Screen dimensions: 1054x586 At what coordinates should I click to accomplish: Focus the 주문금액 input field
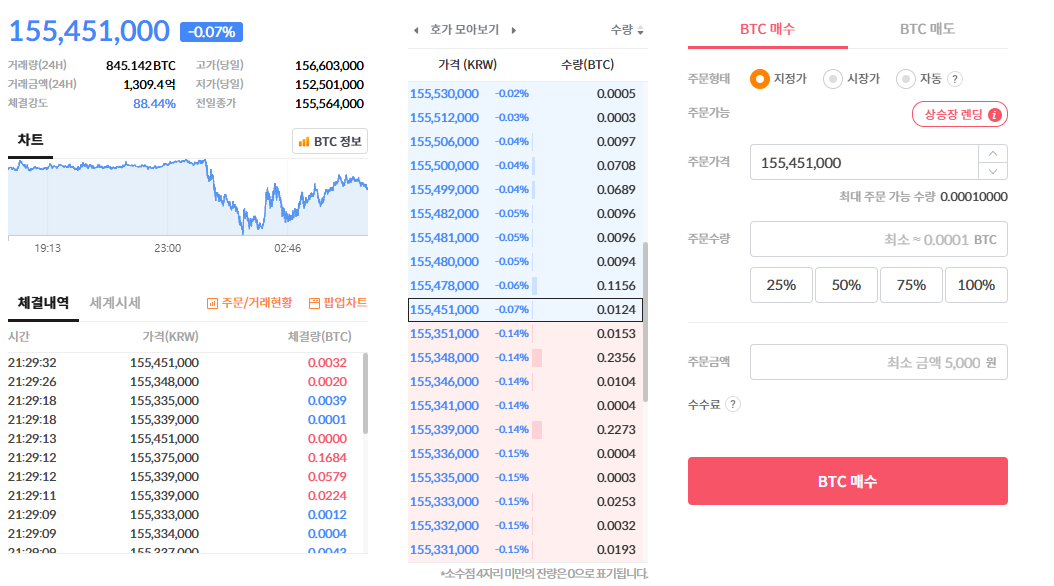(x=879, y=363)
